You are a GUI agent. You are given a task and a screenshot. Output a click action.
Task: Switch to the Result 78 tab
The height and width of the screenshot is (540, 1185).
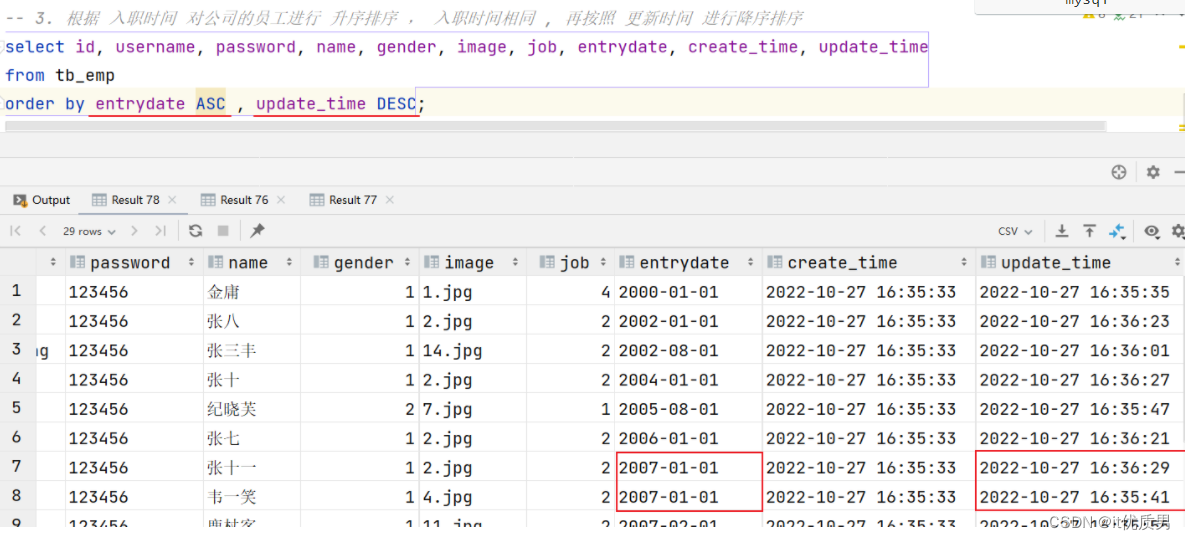point(135,200)
